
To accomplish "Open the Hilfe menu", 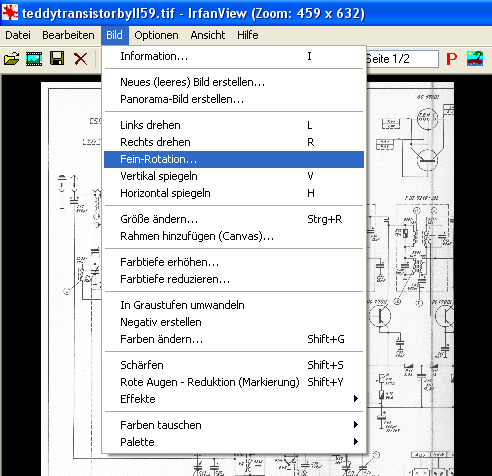I will (248, 35).
